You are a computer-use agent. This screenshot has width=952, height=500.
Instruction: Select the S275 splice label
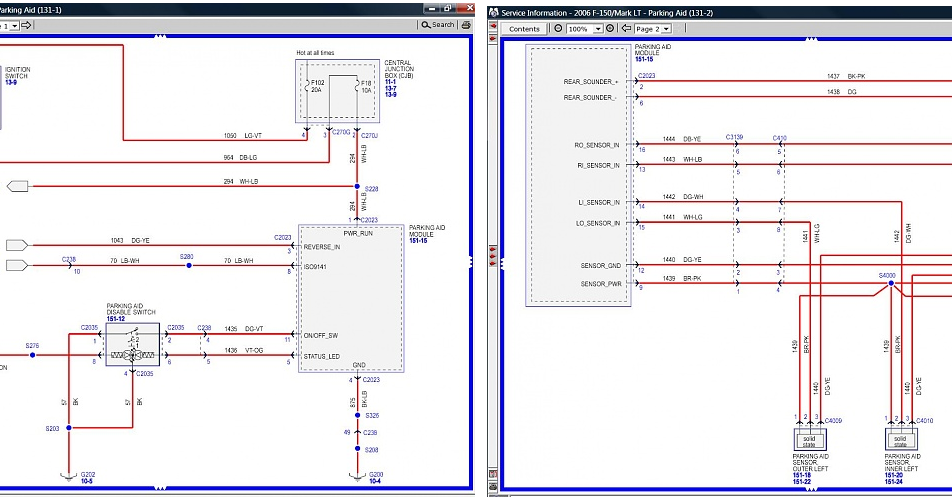[32, 346]
